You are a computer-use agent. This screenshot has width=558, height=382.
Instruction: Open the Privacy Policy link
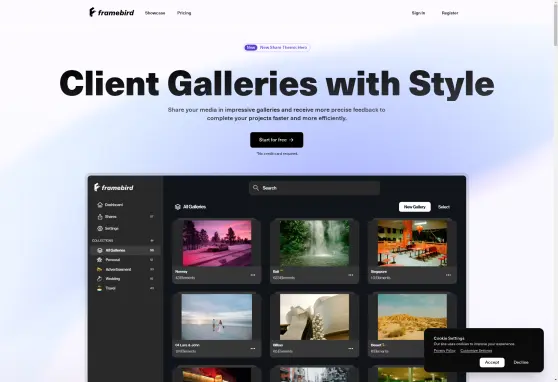click(x=444, y=351)
